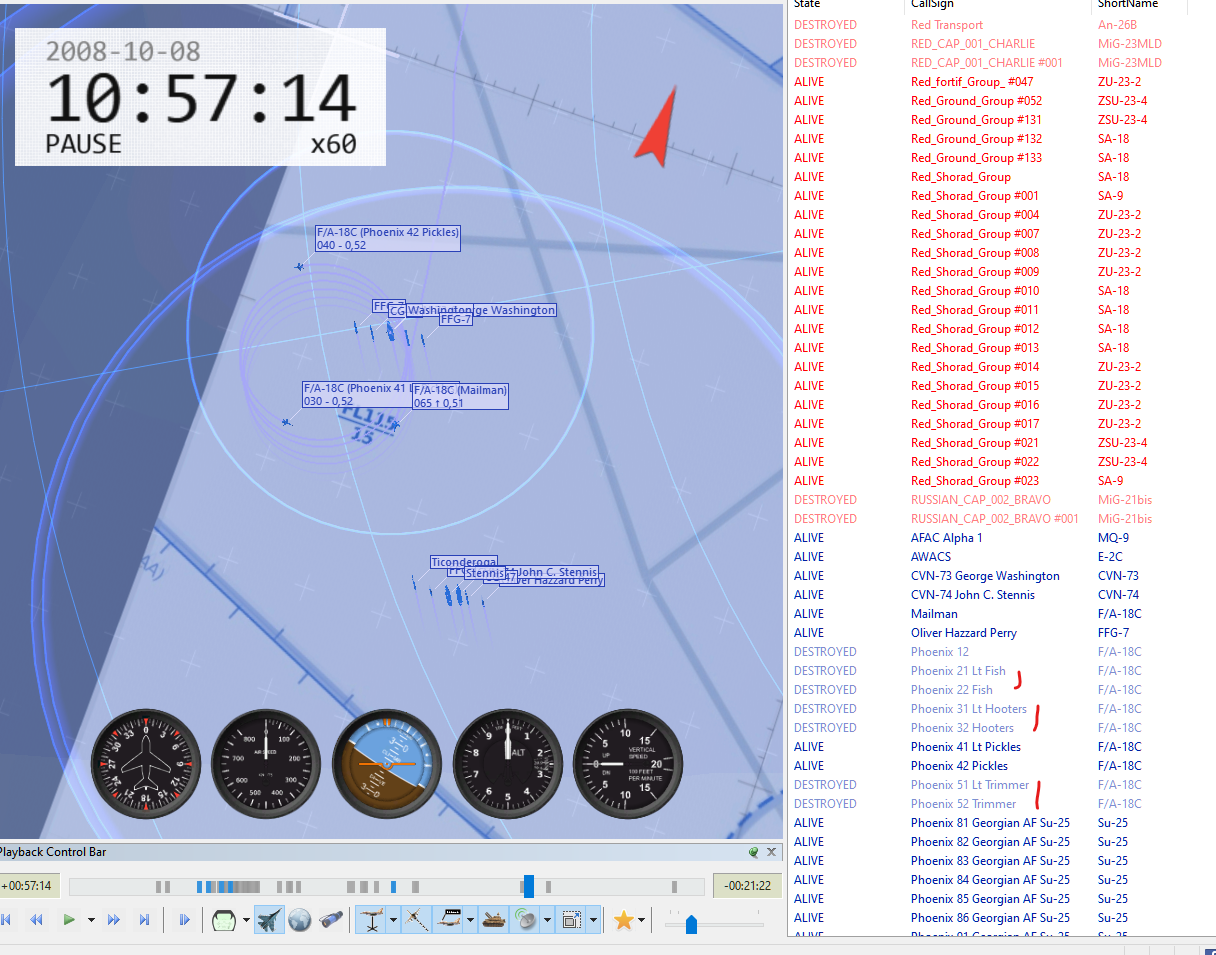Click the rewind double-arrow button

[x=36, y=920]
